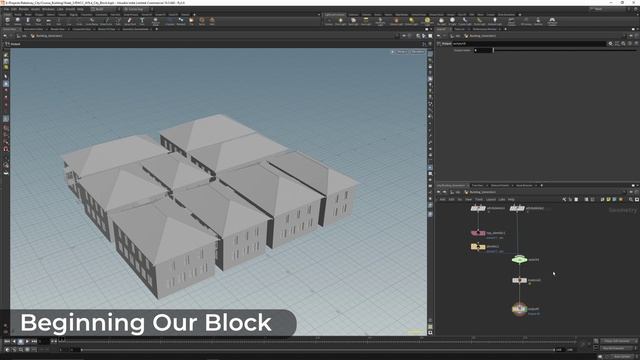This screenshot has height=360, width=640.
Task: Add a Gamepad Camera from shelf
Action: point(552,21)
